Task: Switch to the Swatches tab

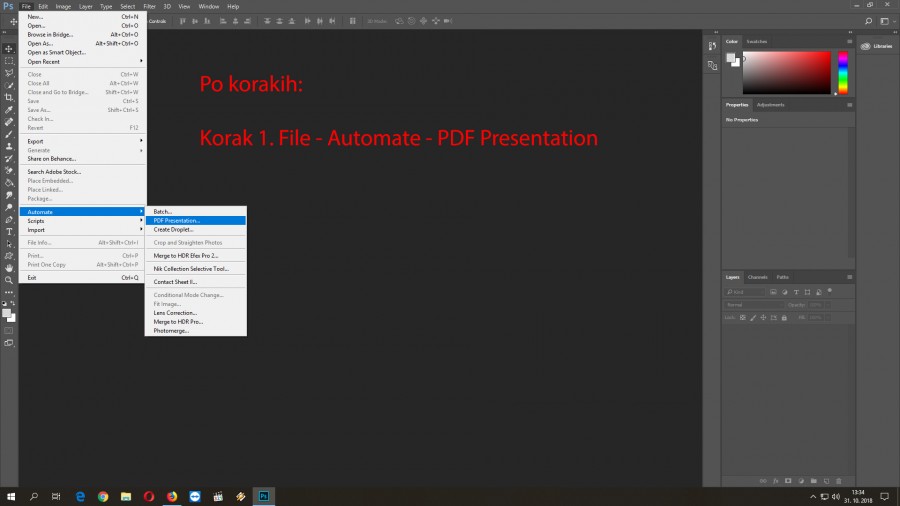Action: point(757,41)
